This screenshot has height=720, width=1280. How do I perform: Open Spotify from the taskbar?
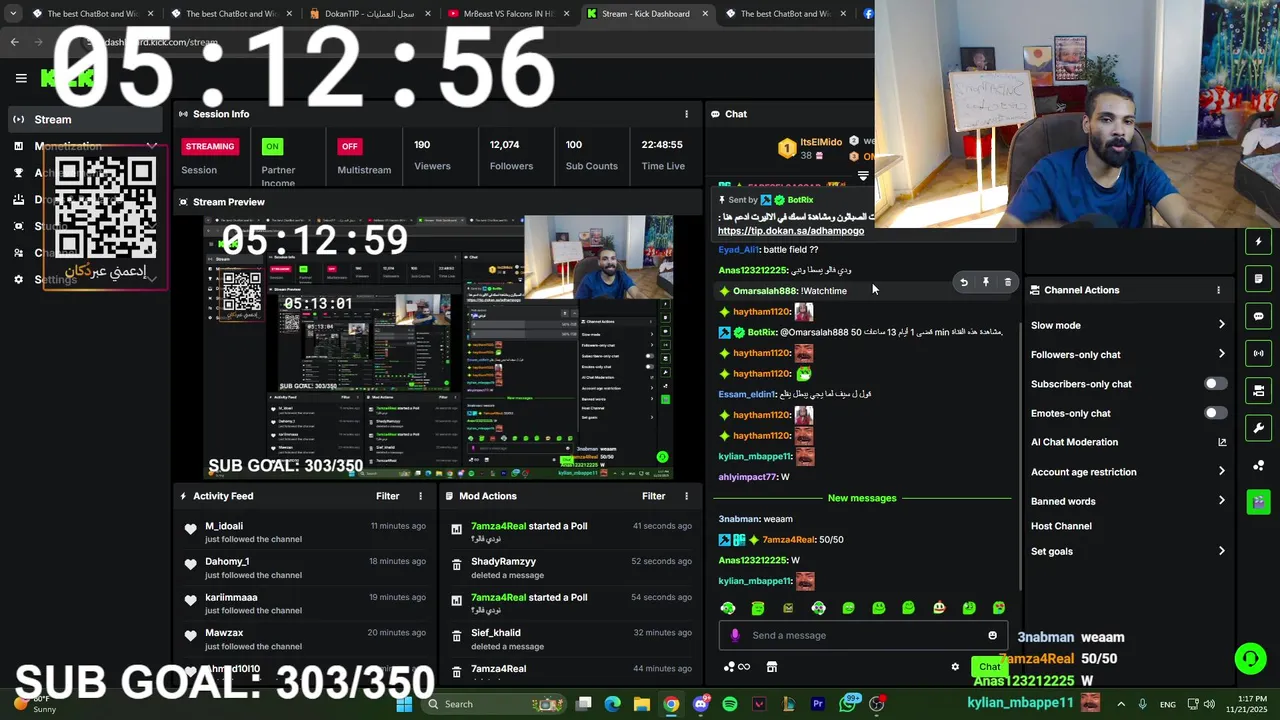[x=730, y=704]
